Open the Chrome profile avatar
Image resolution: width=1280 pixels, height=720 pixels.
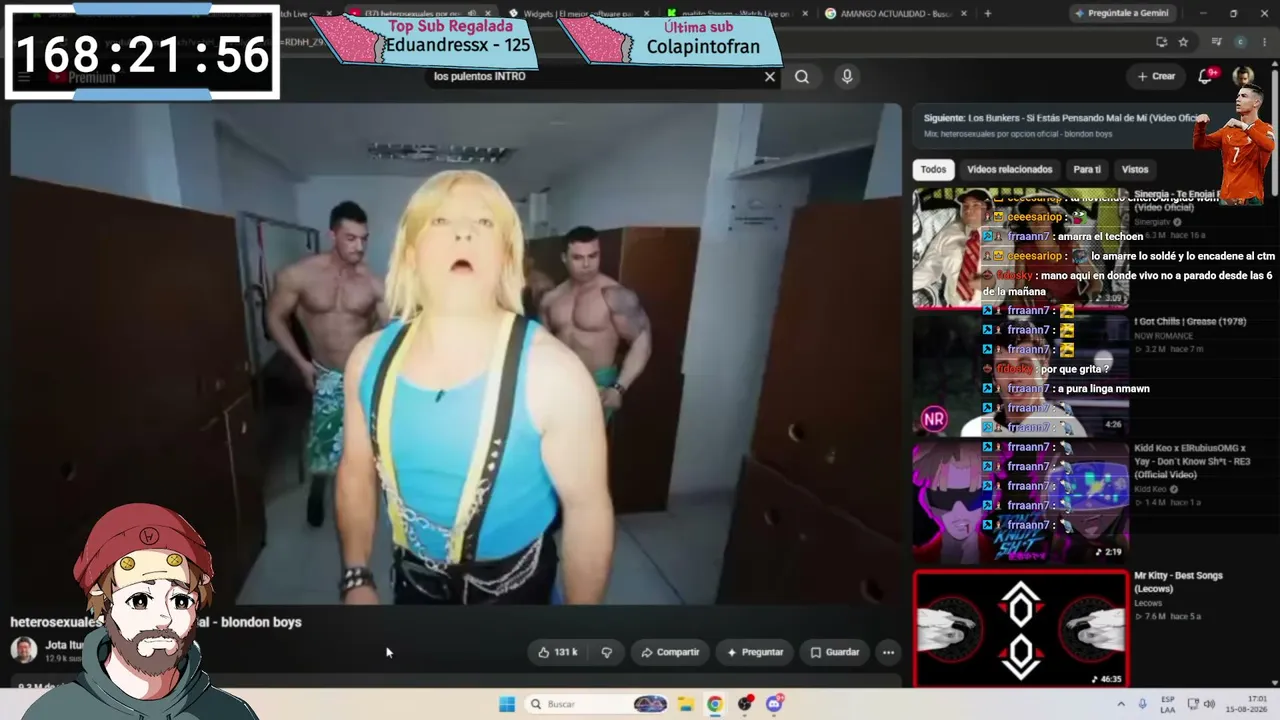coord(1240,42)
